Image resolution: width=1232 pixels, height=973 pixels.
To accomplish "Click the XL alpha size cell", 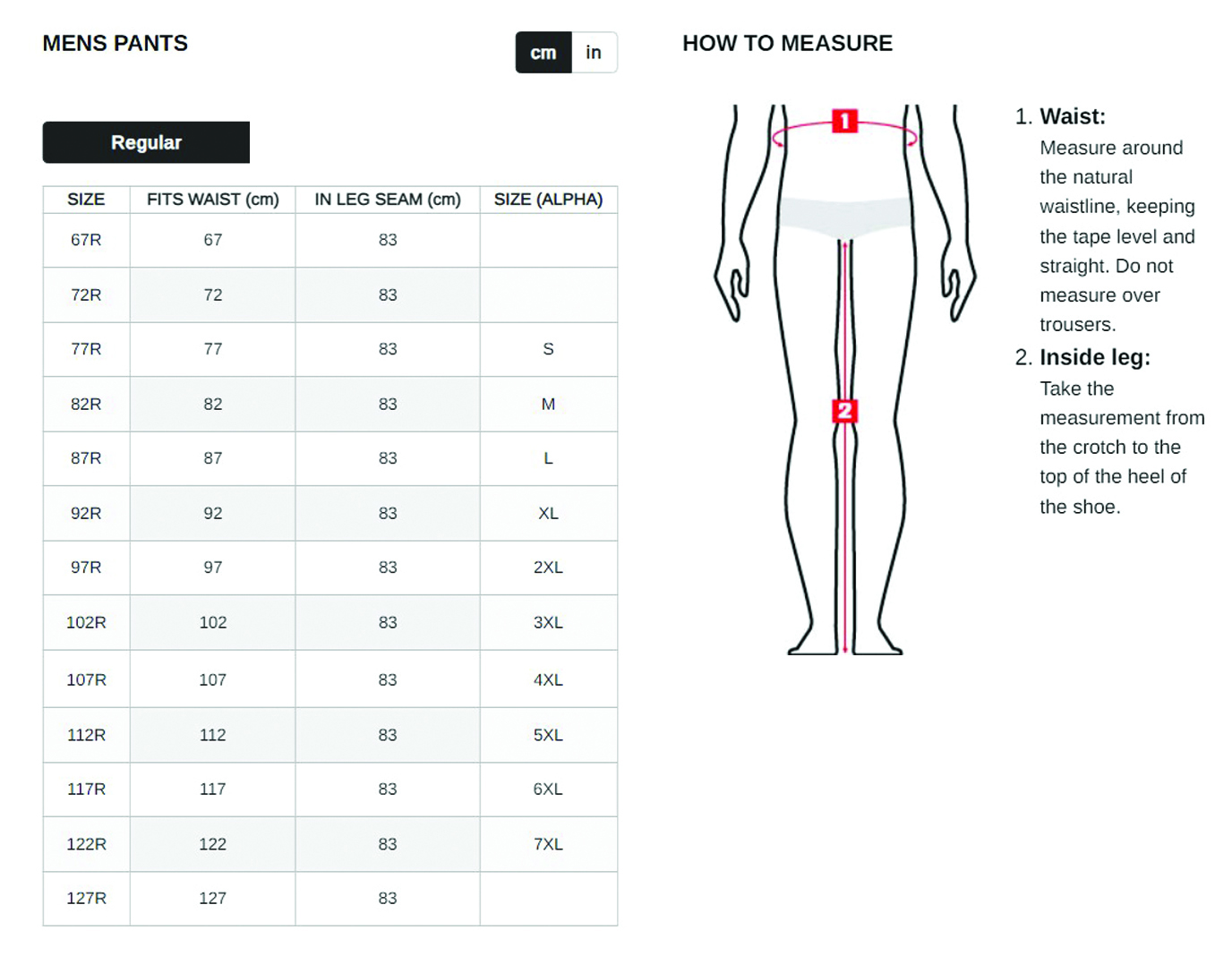I will point(548,513).
